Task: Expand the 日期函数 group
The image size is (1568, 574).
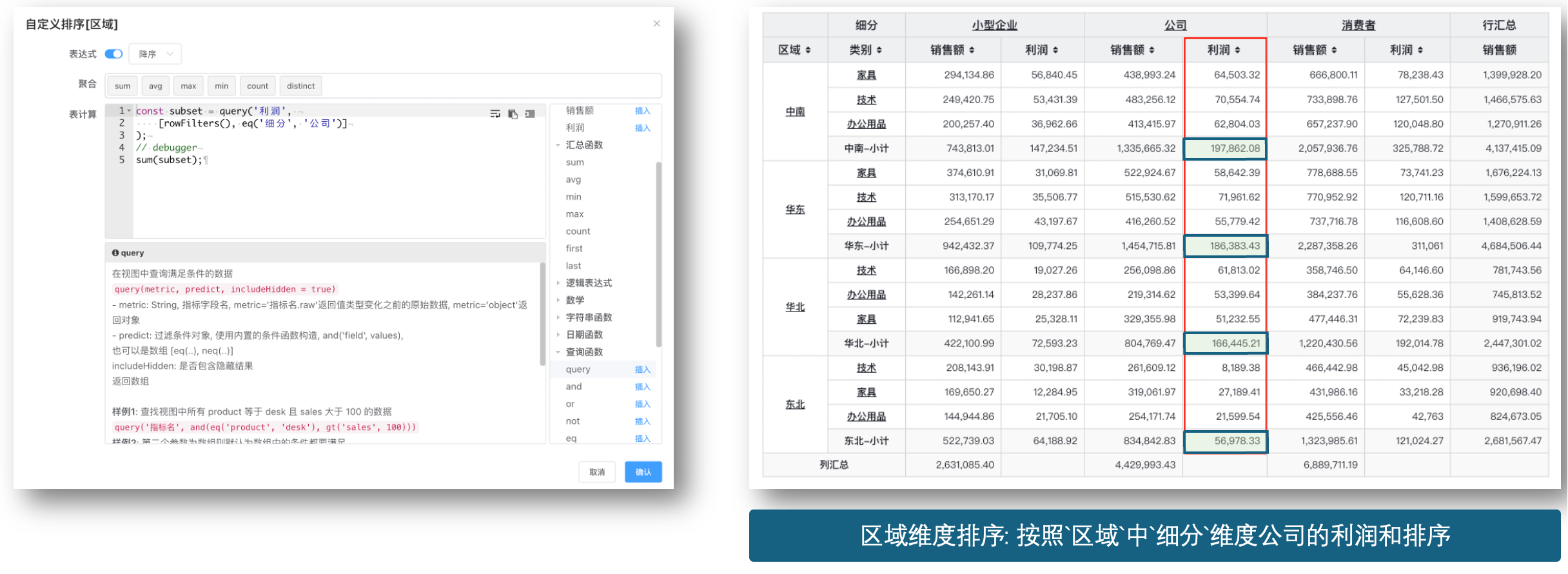Action: coord(558,335)
